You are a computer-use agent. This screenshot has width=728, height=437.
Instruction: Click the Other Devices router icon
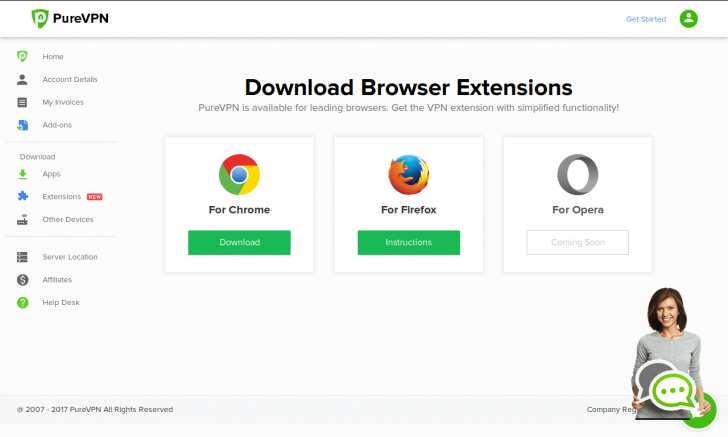22,220
